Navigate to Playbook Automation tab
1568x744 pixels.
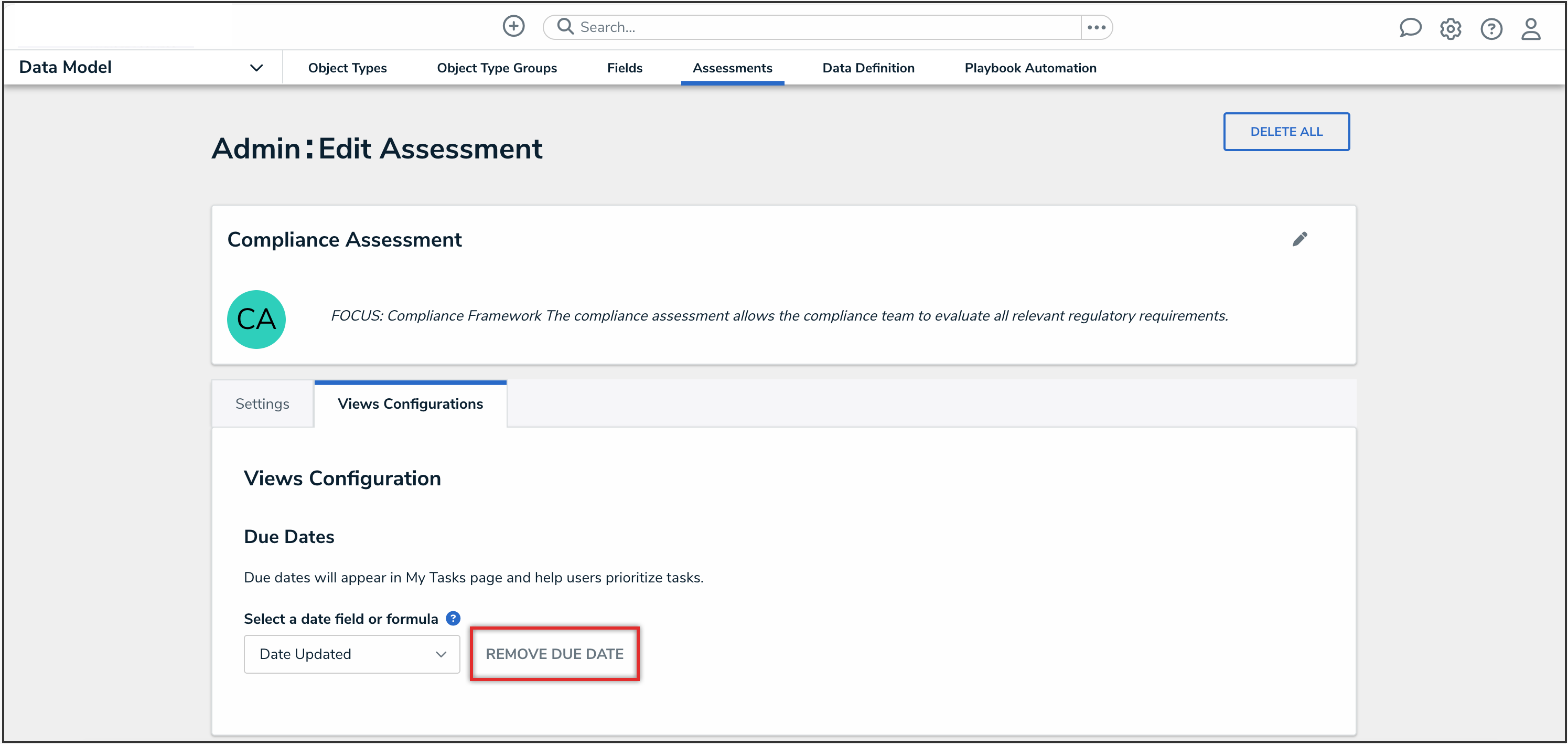pyautogui.click(x=1030, y=68)
